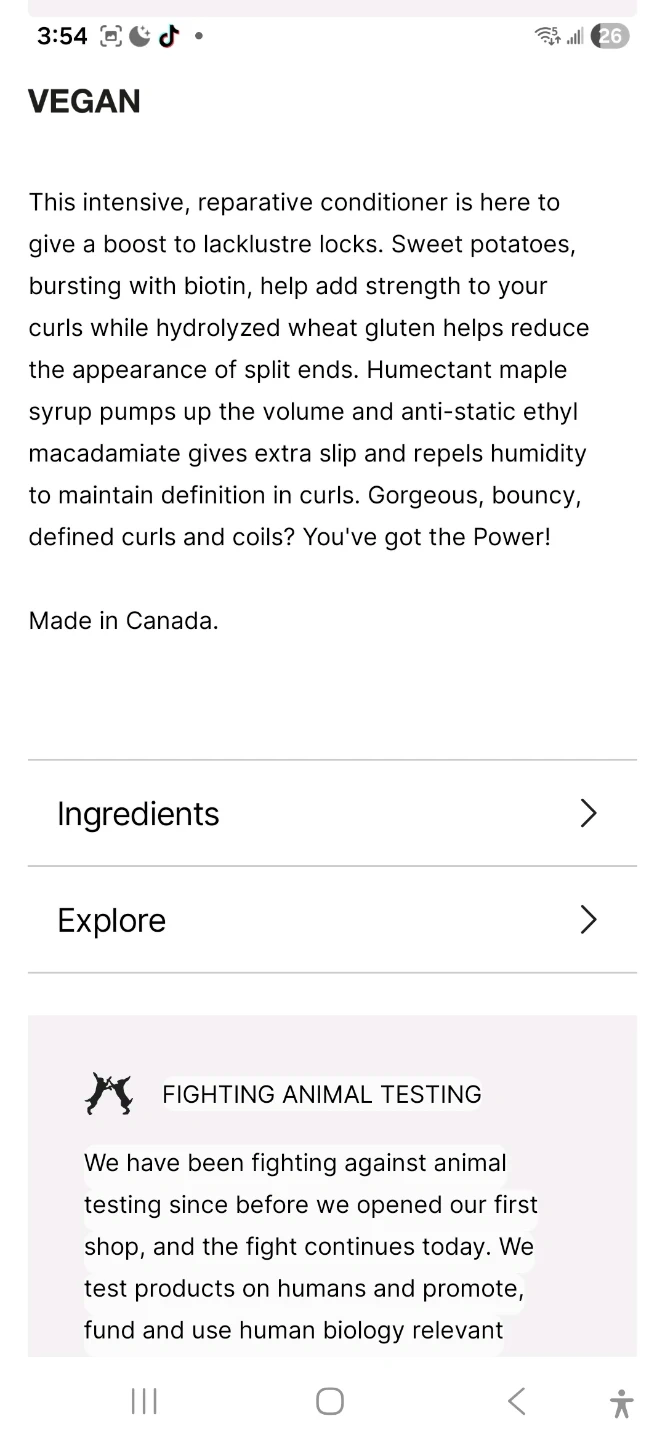
Task: Tap the screen recorder status icon
Action: pyautogui.click(x=111, y=37)
